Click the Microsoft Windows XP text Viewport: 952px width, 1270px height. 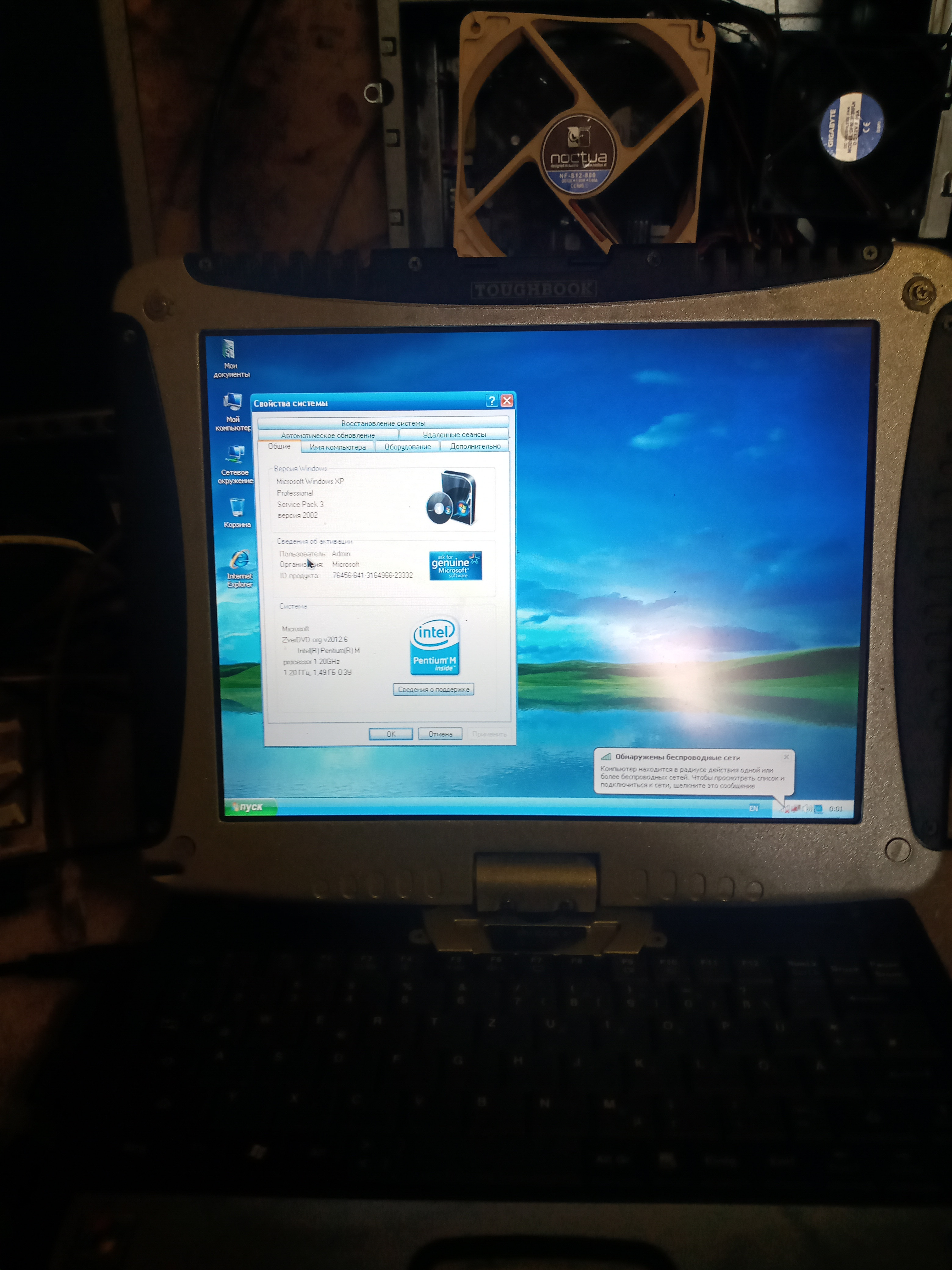[x=310, y=481]
